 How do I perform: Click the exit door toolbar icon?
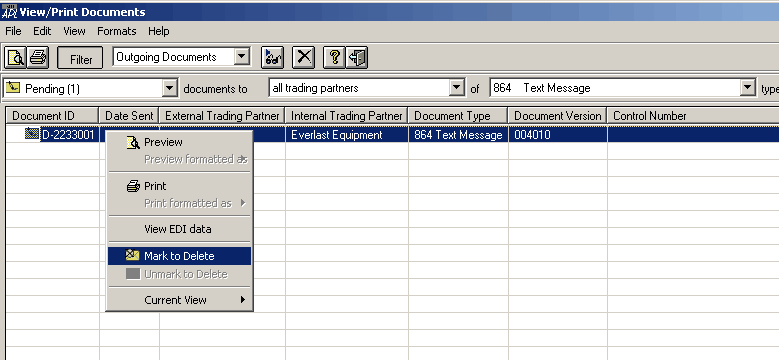pos(356,58)
